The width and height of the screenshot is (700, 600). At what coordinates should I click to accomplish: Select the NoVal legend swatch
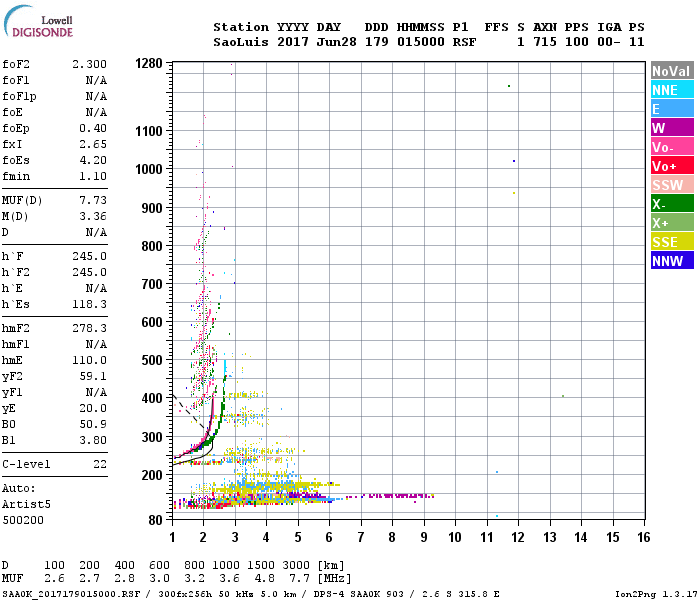(672, 71)
